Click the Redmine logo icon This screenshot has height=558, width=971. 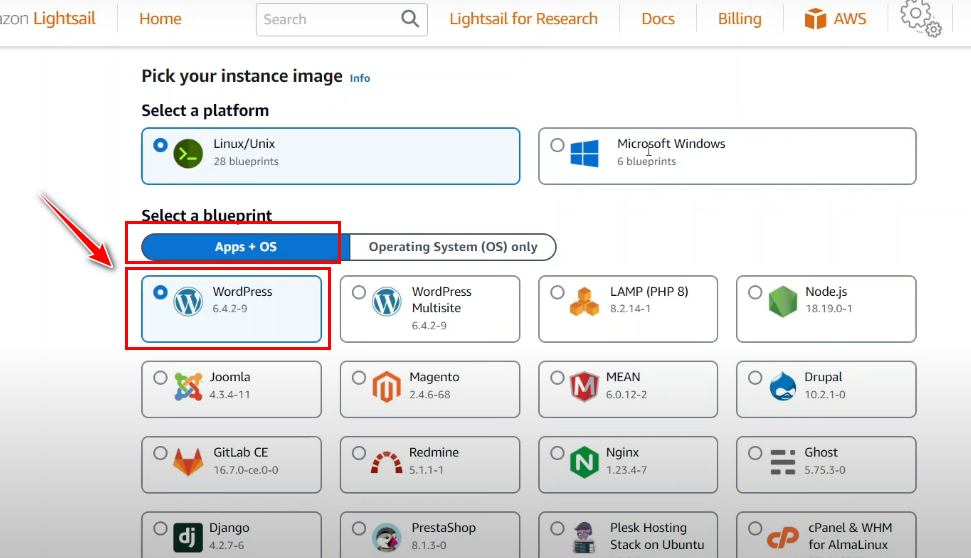tap(386, 463)
